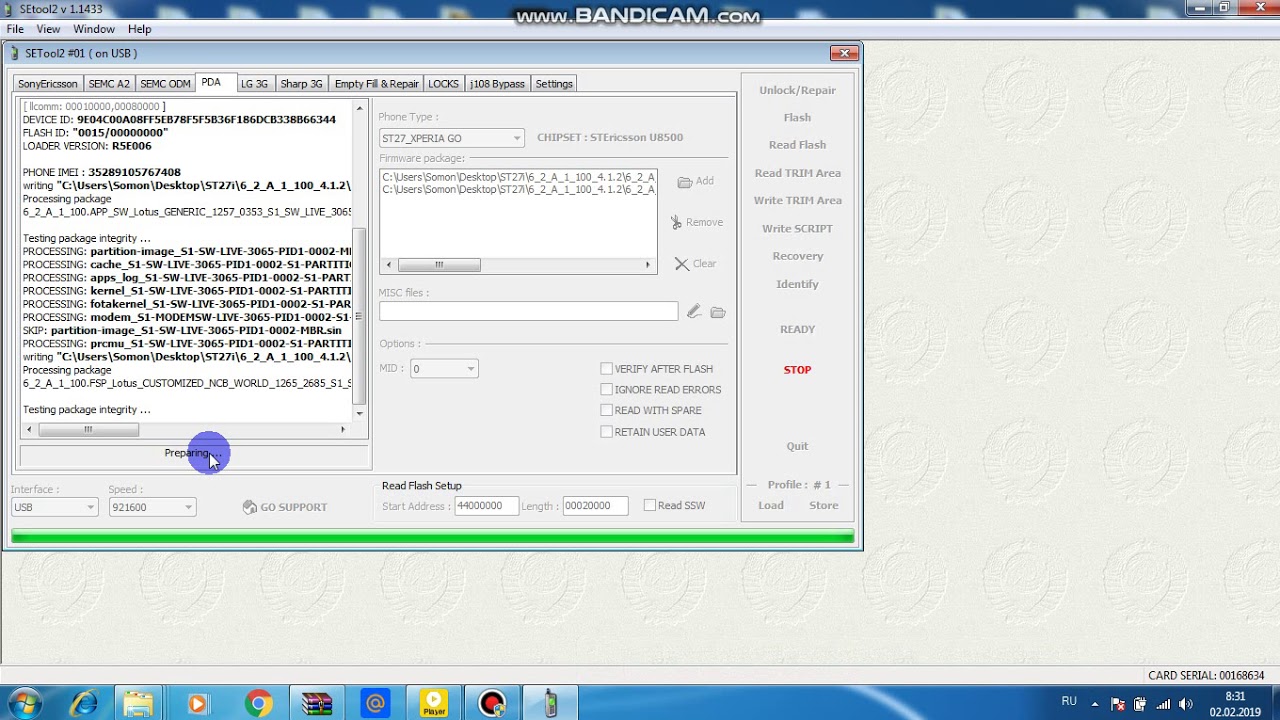The width and height of the screenshot is (1280, 720).
Task: Open the View menu
Action: point(48,29)
